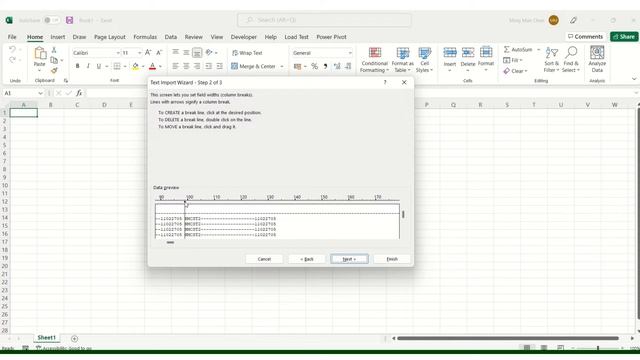
Task: Open Cell Styles gallery
Action: coord(424,60)
